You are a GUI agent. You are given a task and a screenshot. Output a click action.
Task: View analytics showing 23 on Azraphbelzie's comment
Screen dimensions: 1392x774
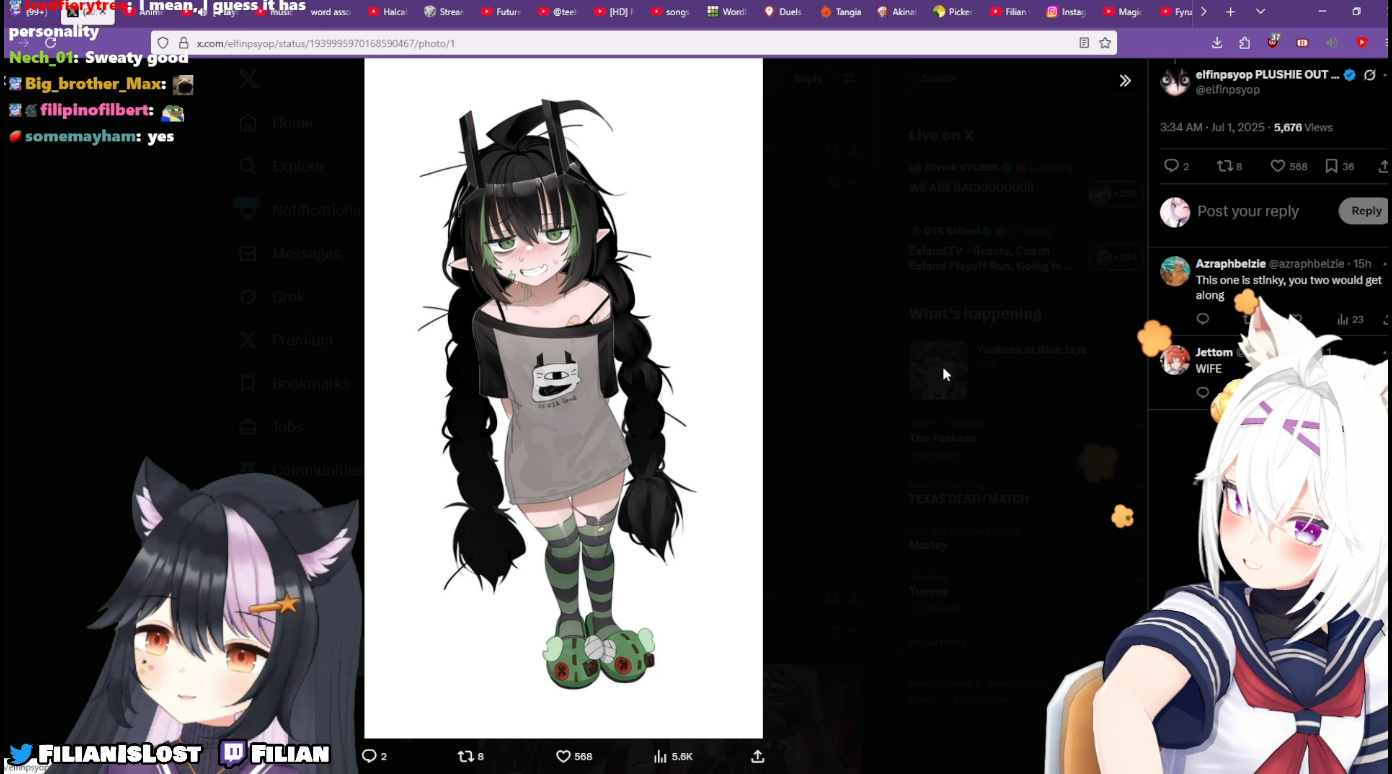[x=1350, y=319]
